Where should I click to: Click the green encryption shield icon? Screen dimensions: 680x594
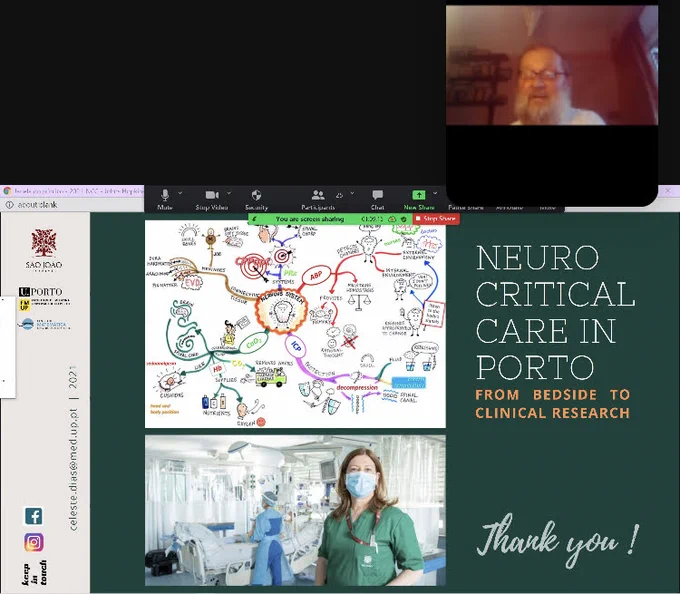pyautogui.click(x=403, y=219)
